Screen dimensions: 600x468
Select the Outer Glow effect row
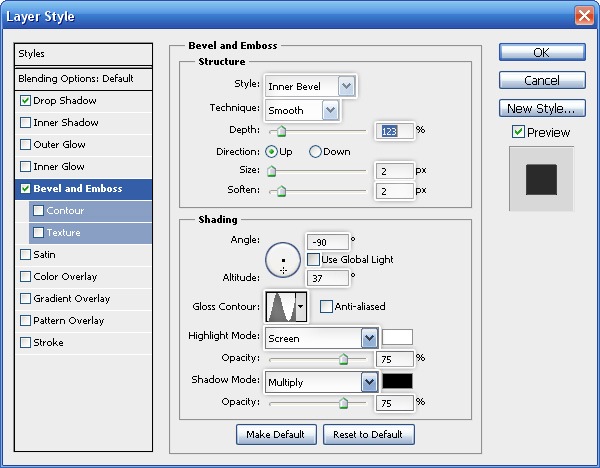pyautogui.click(x=83, y=145)
